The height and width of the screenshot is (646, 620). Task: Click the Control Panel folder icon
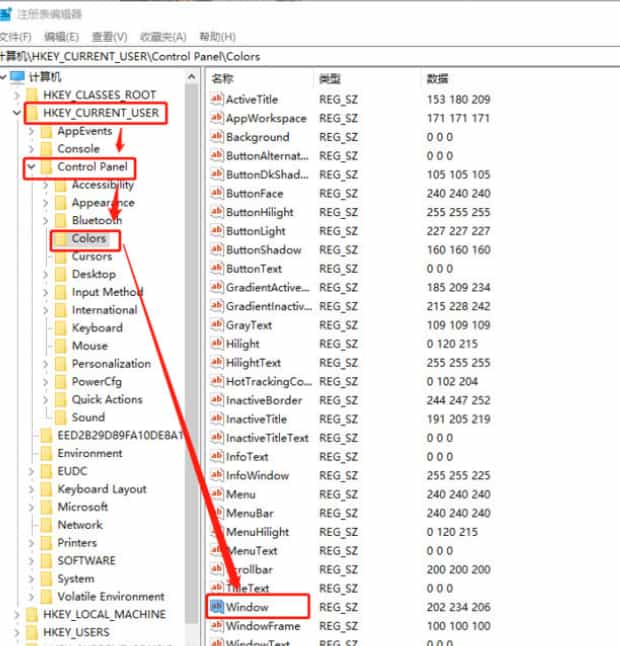46,167
